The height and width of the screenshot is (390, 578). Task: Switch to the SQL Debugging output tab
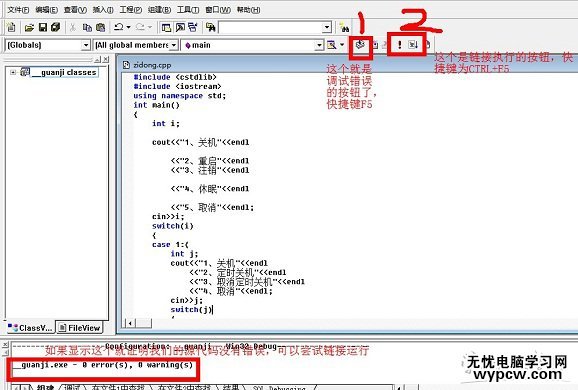pos(279,388)
